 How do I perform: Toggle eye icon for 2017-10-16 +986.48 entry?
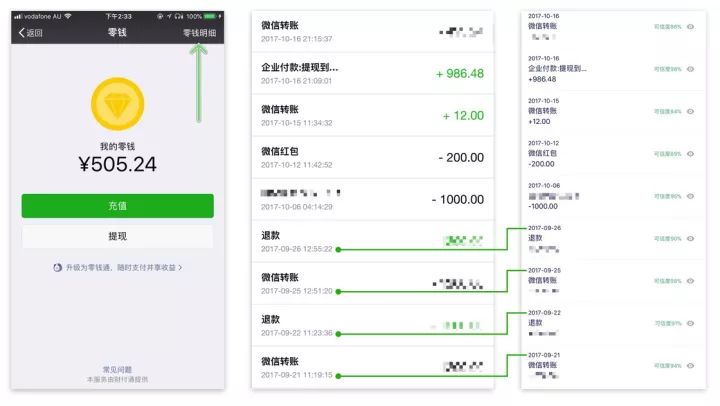click(x=690, y=69)
